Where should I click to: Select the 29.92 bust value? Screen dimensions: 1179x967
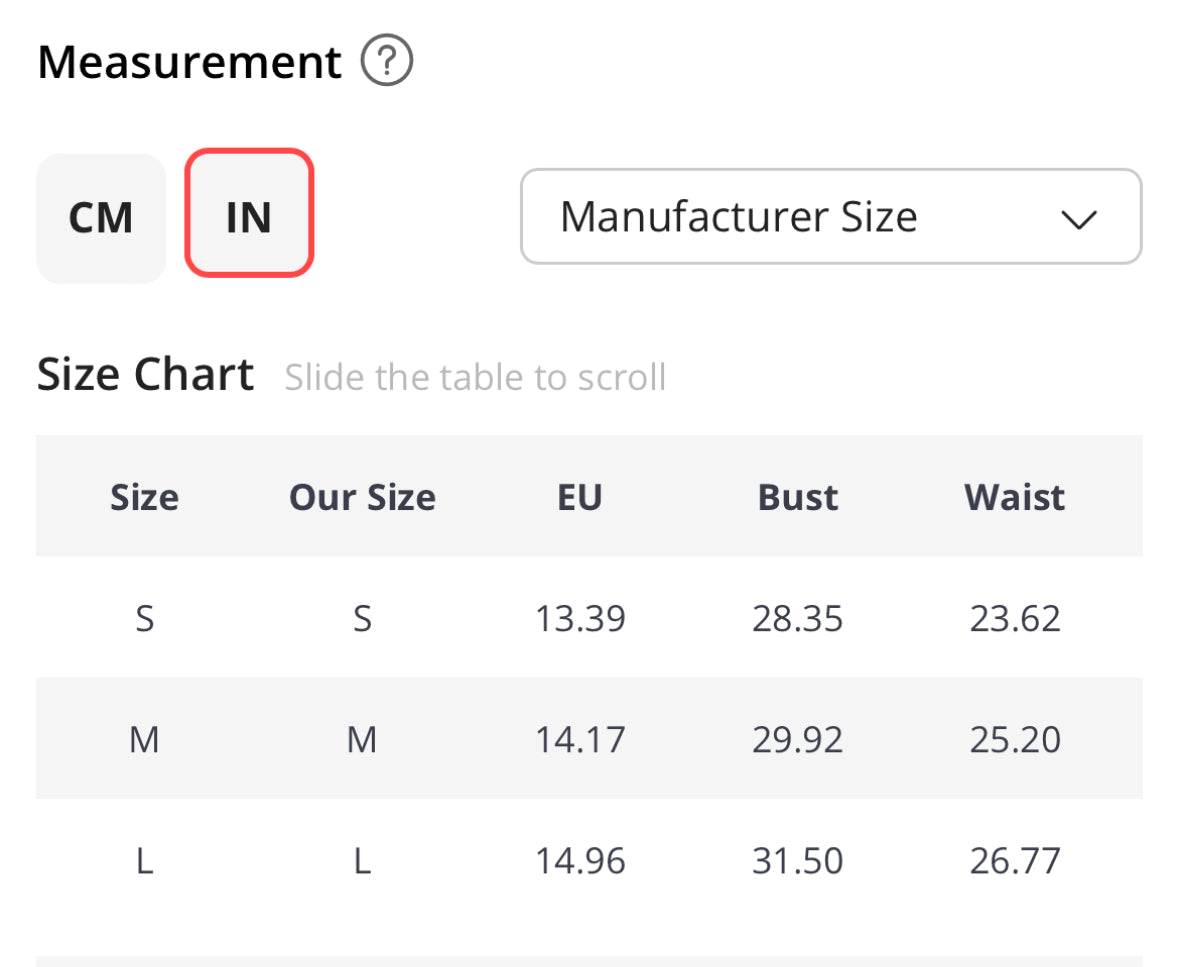pos(798,740)
